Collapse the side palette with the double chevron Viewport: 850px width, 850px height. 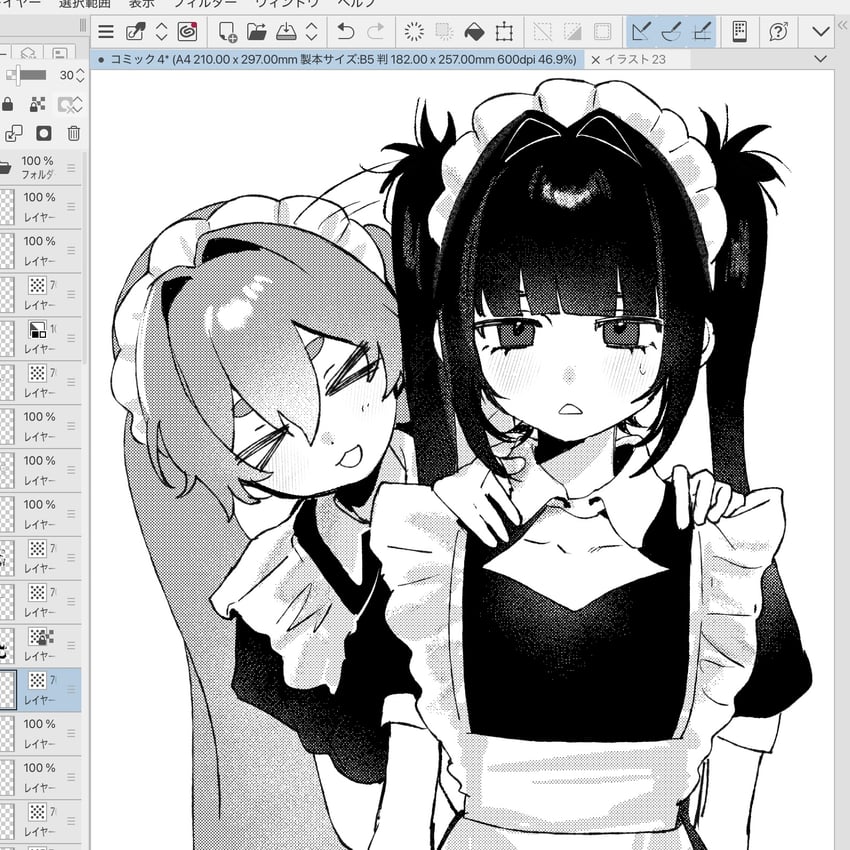(x=843, y=25)
